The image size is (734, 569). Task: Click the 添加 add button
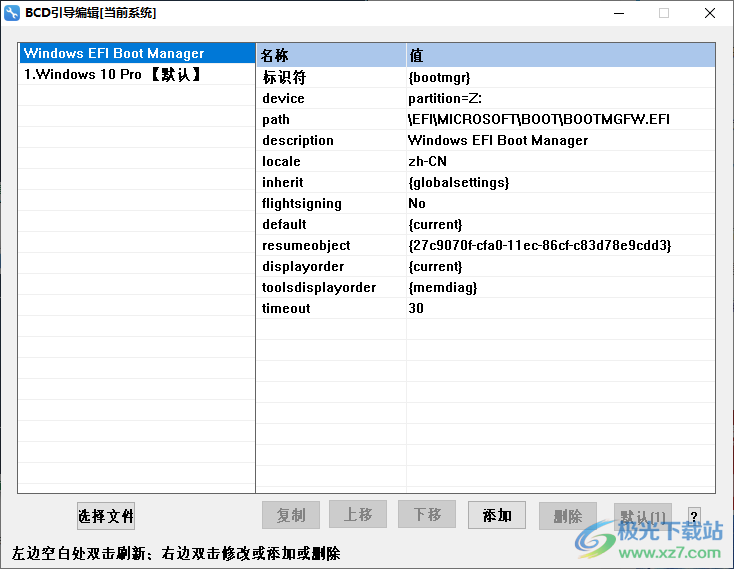497,515
